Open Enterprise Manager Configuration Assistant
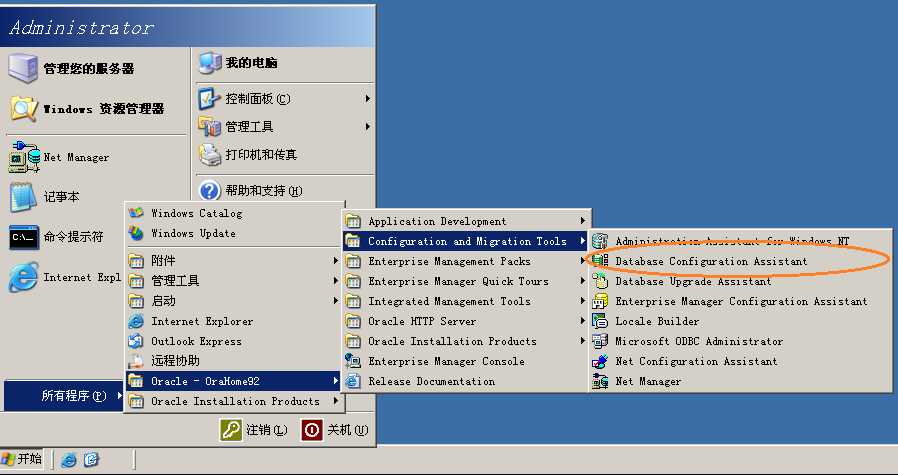Screen dimensions: 898x475 (x=740, y=301)
